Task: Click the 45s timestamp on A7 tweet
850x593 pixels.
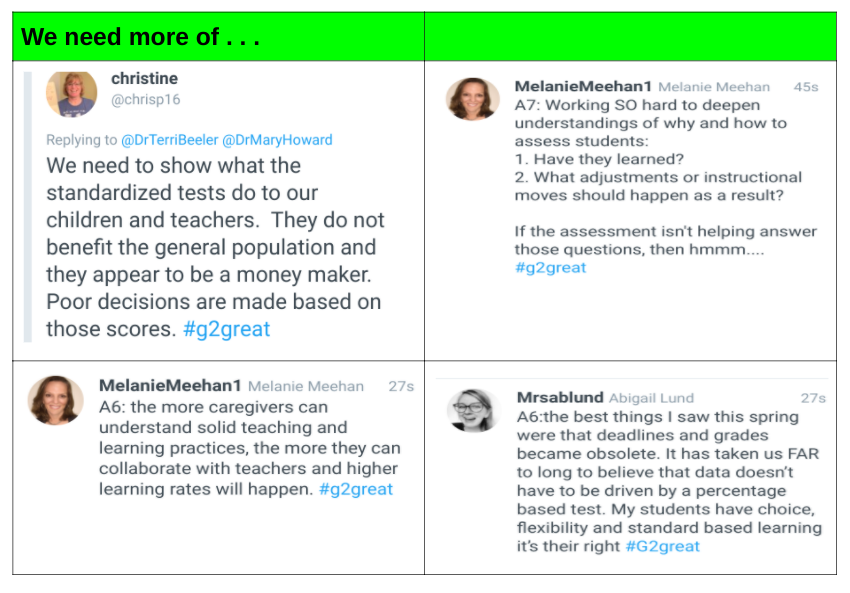Action: click(x=806, y=87)
